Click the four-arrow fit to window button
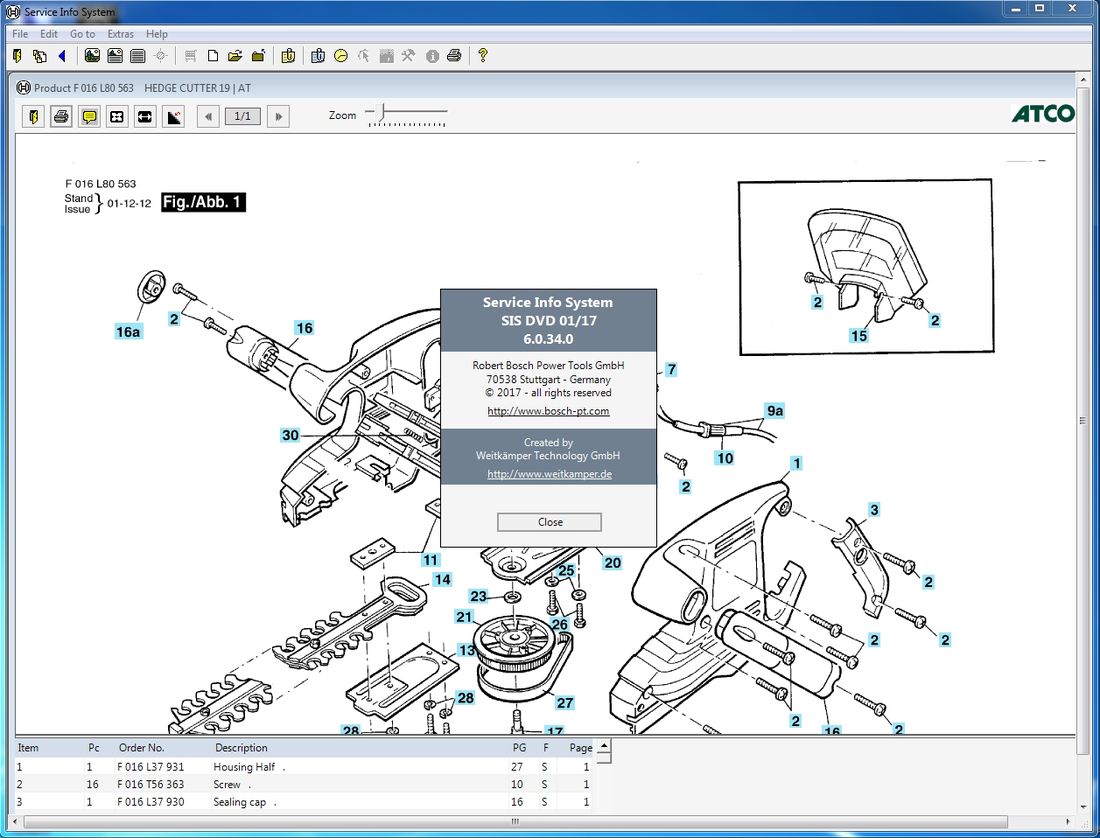The height and width of the screenshot is (838, 1100). (x=117, y=117)
